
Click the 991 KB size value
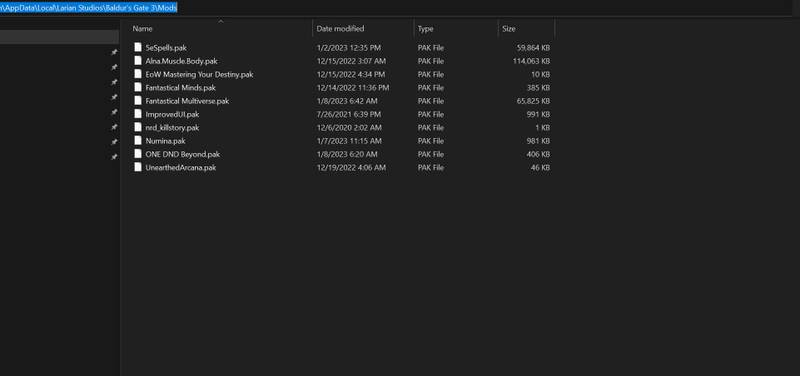click(538, 114)
